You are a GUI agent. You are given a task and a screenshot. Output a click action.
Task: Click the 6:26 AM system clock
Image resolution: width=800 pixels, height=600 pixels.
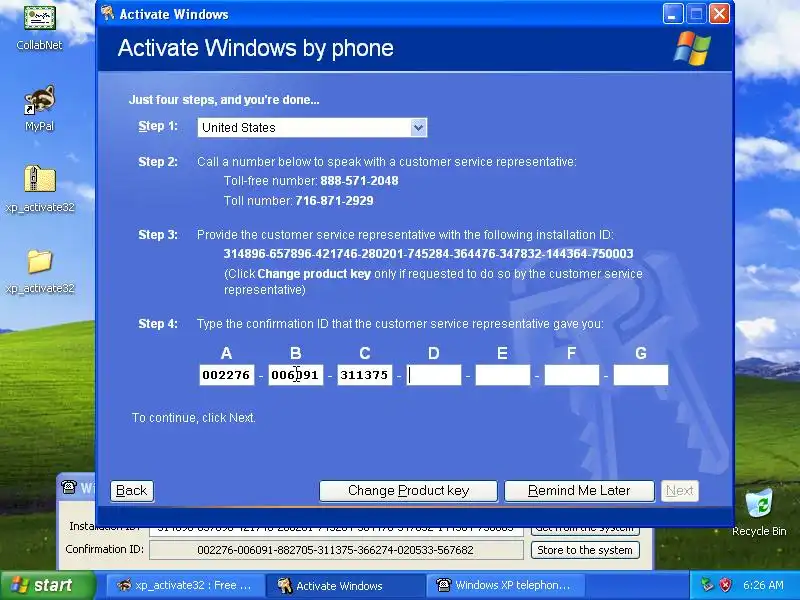pyautogui.click(x=763, y=585)
